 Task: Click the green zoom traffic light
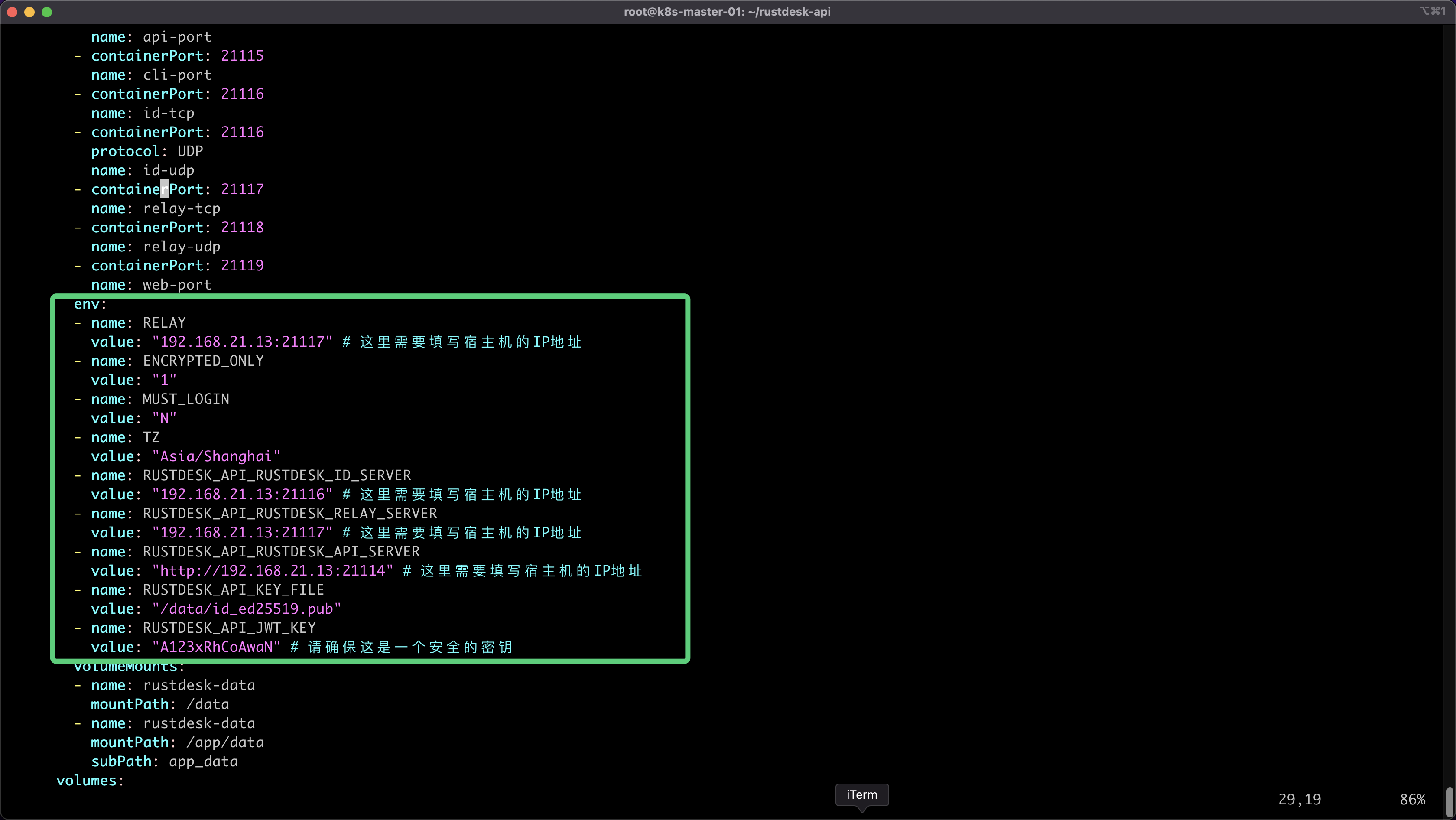[x=47, y=12]
